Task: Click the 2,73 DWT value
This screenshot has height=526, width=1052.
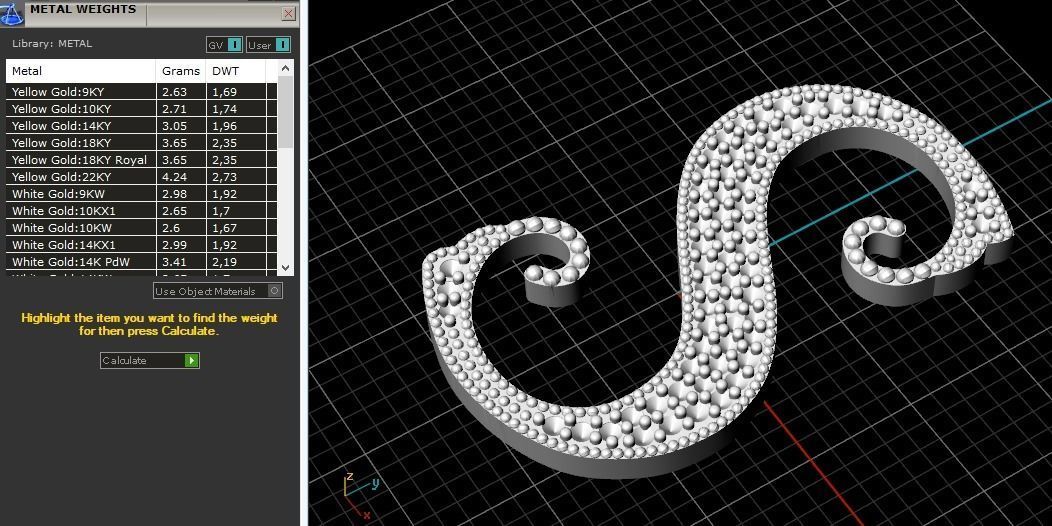Action: 225,177
